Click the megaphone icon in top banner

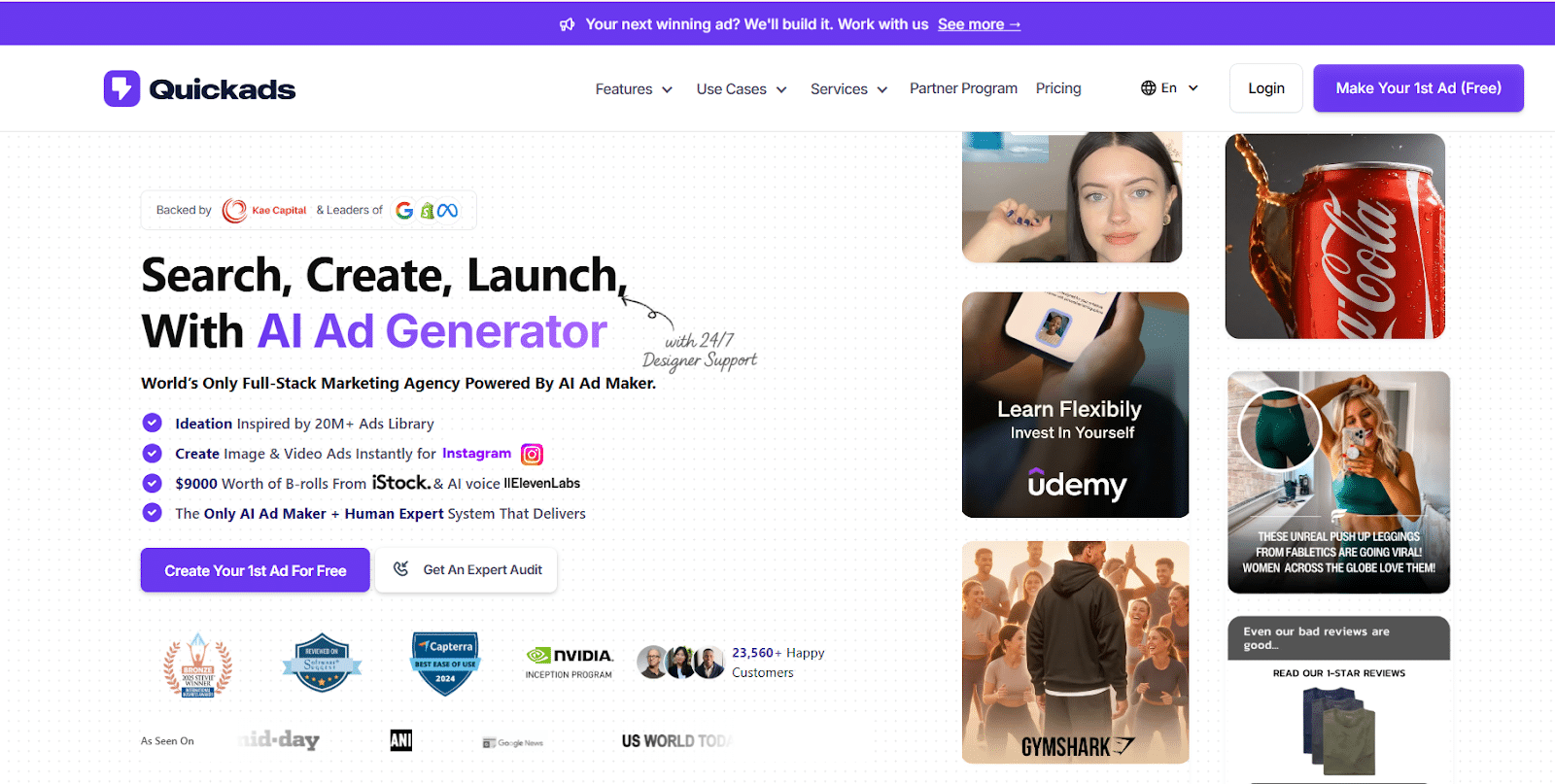click(568, 24)
